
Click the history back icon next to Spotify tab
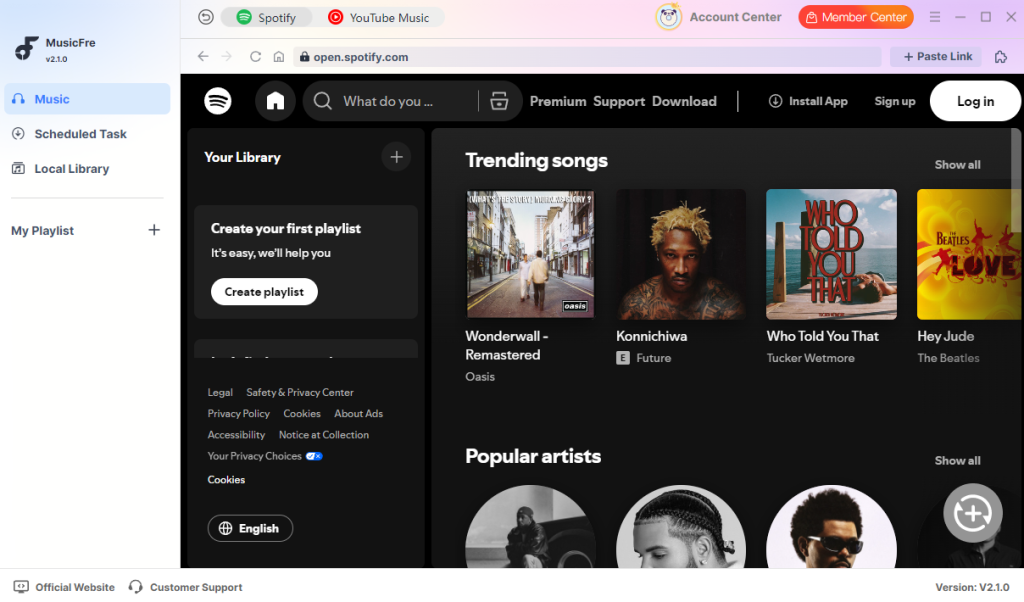pyautogui.click(x=206, y=17)
